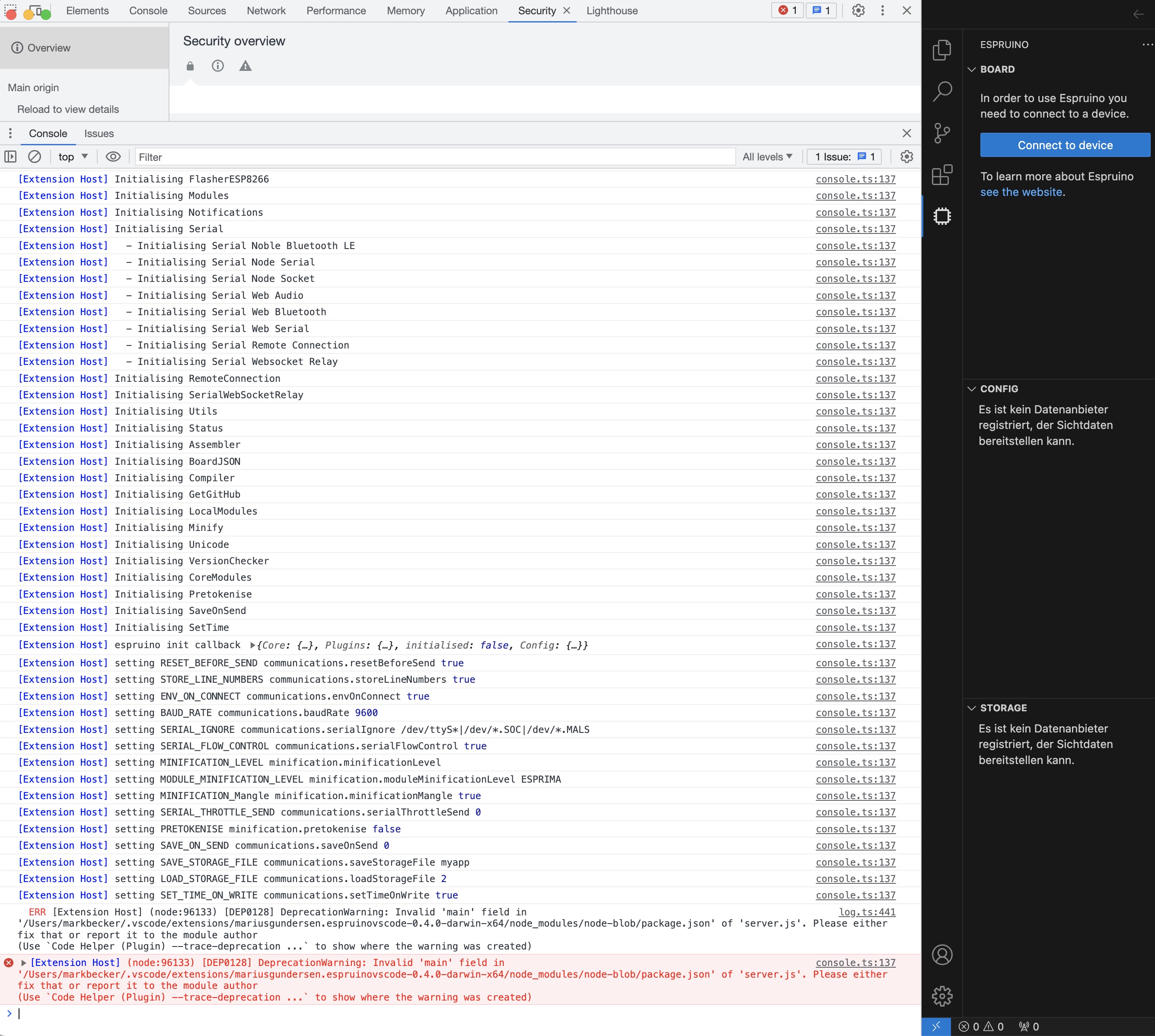Open VS Code Extensions icon
Viewport: 1155px width, 1036px height.
click(942, 175)
